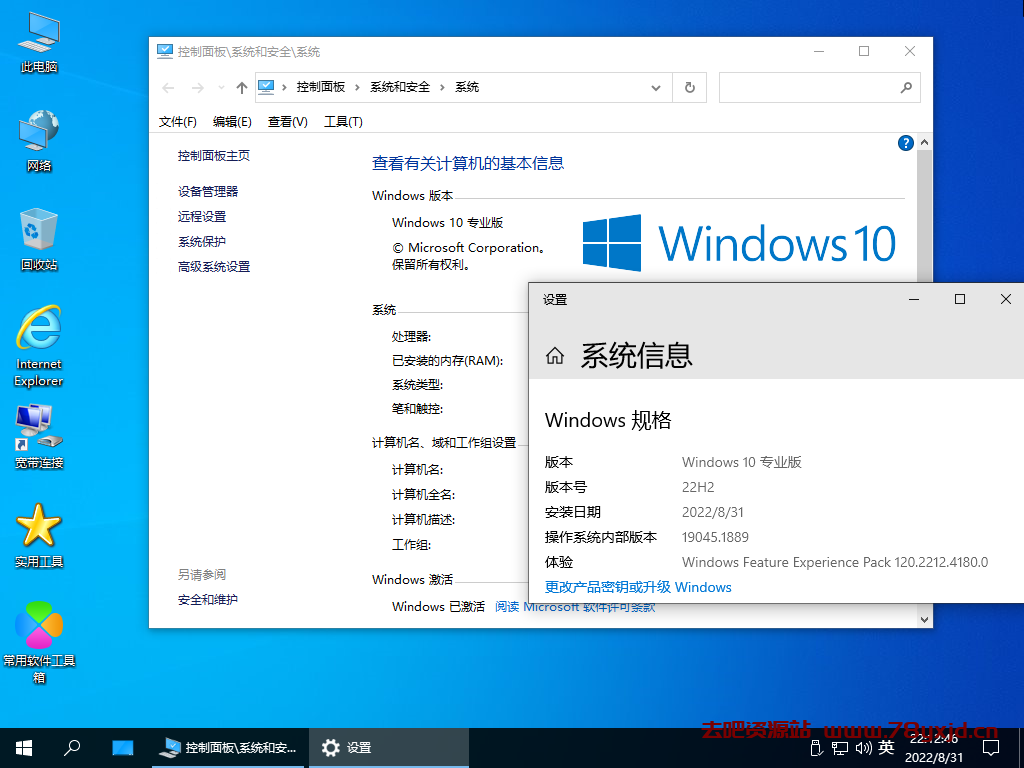Maximize the Settings window
This screenshot has height=768, width=1024.
(x=959, y=299)
